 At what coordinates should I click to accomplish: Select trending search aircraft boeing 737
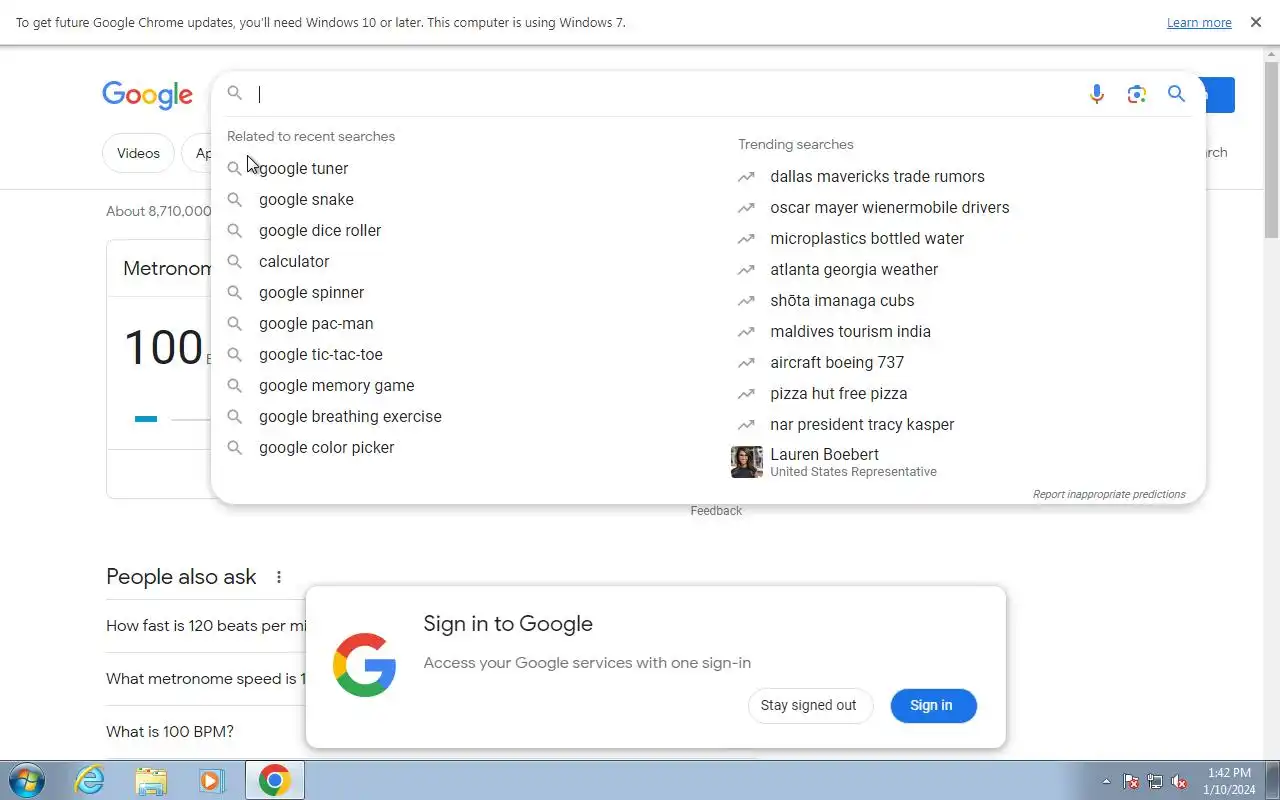click(837, 362)
